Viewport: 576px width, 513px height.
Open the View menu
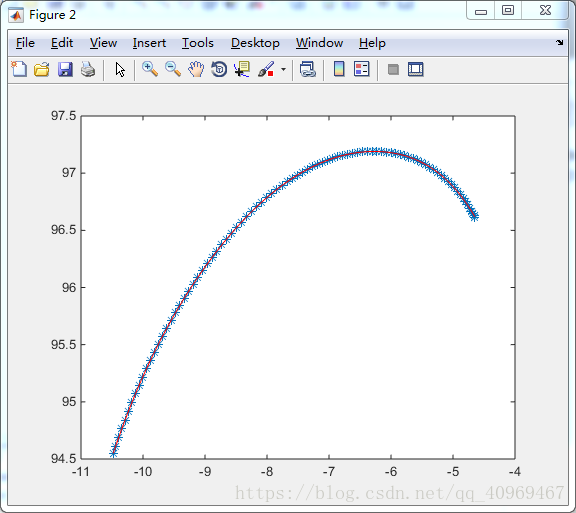click(x=103, y=43)
